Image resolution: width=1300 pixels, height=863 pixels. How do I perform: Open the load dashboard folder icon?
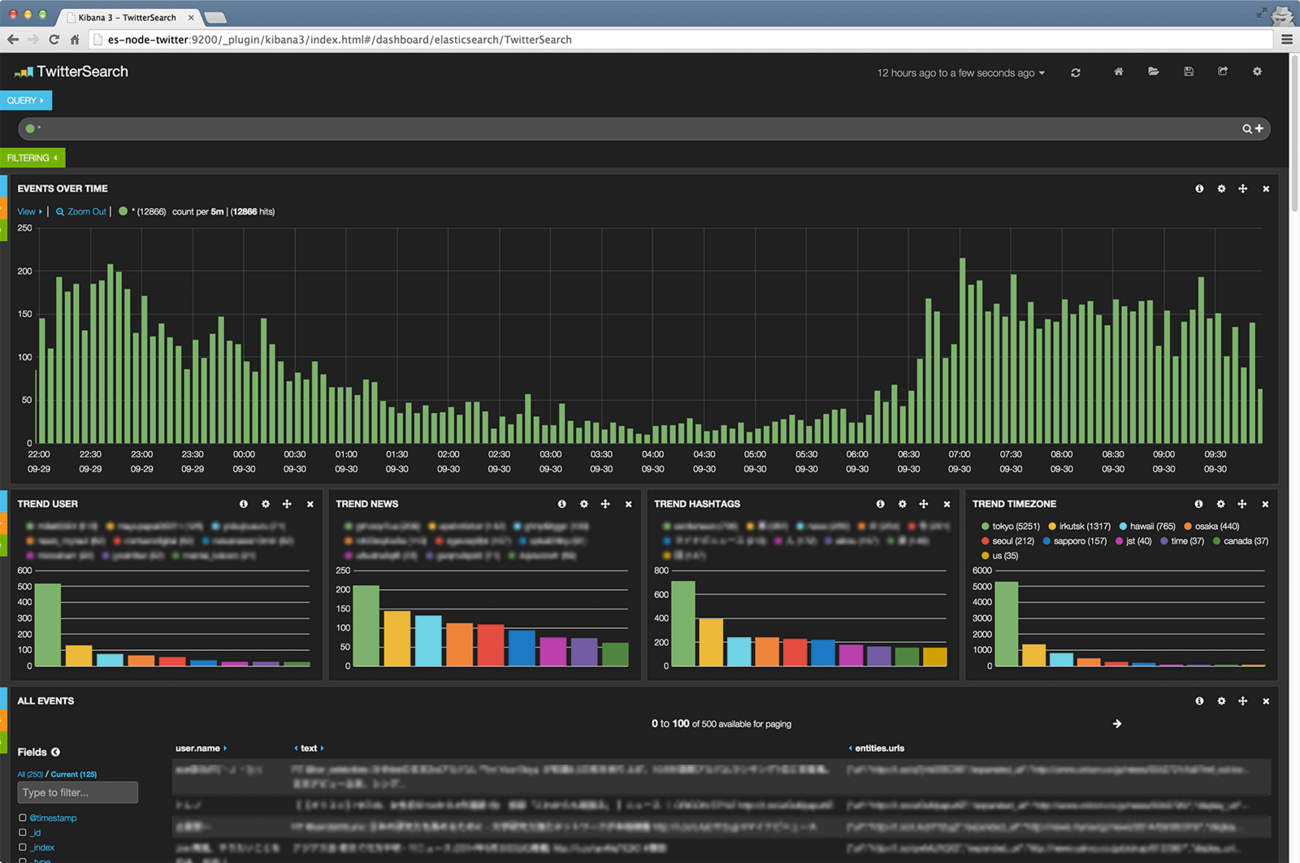[x=1153, y=72]
